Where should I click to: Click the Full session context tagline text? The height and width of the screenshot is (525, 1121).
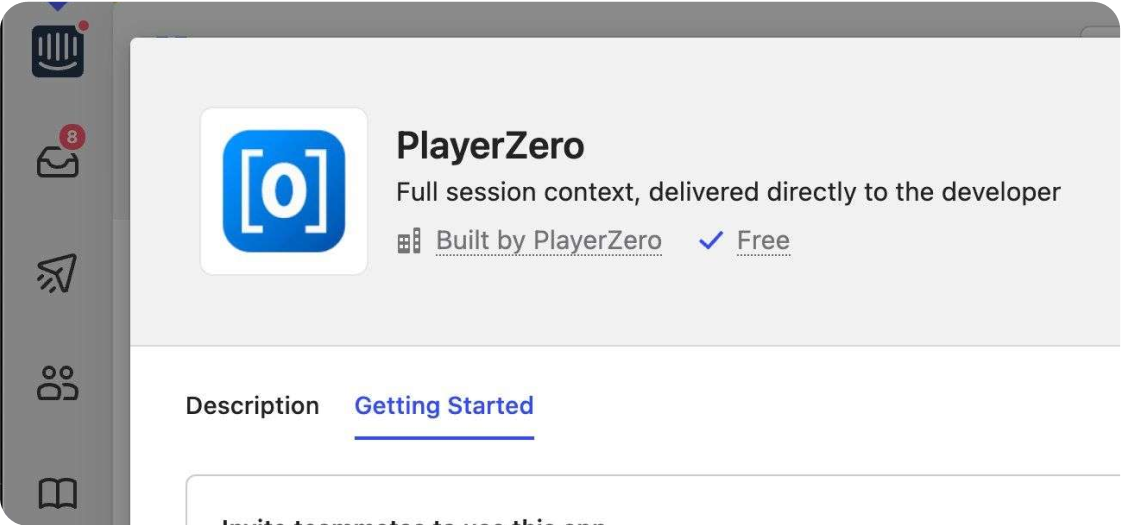click(x=728, y=192)
